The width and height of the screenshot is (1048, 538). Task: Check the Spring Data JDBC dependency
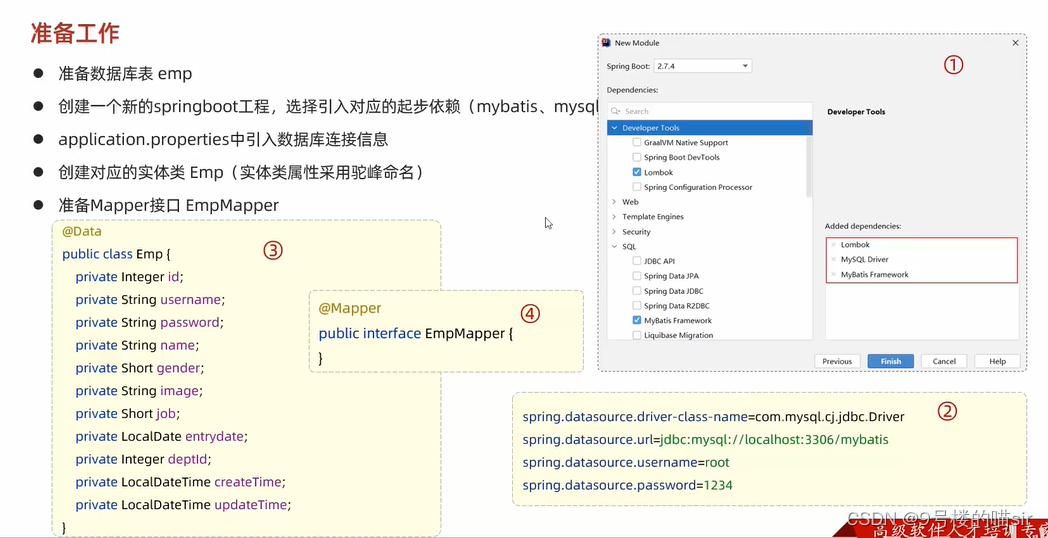click(636, 291)
